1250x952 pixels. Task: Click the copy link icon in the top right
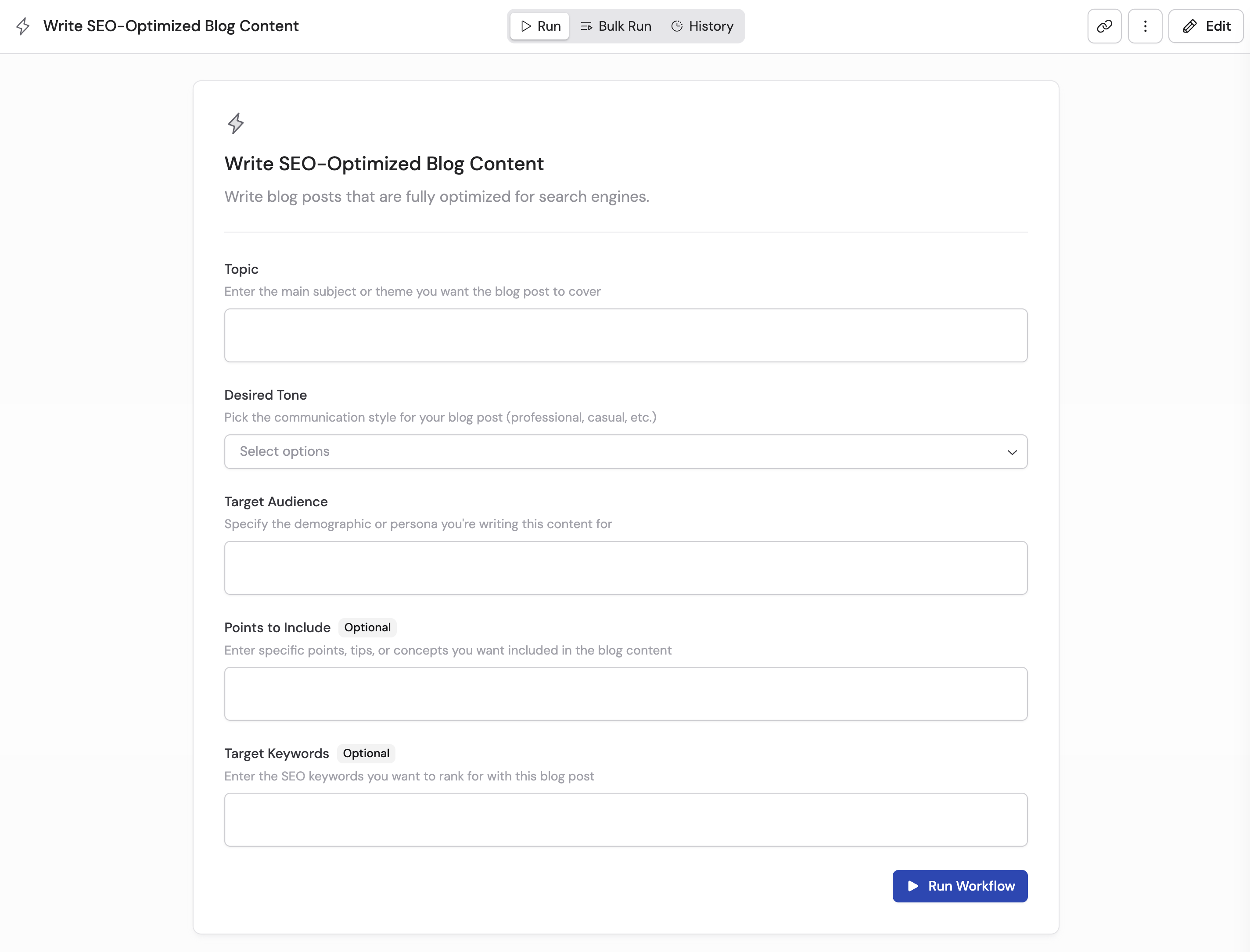1104,25
